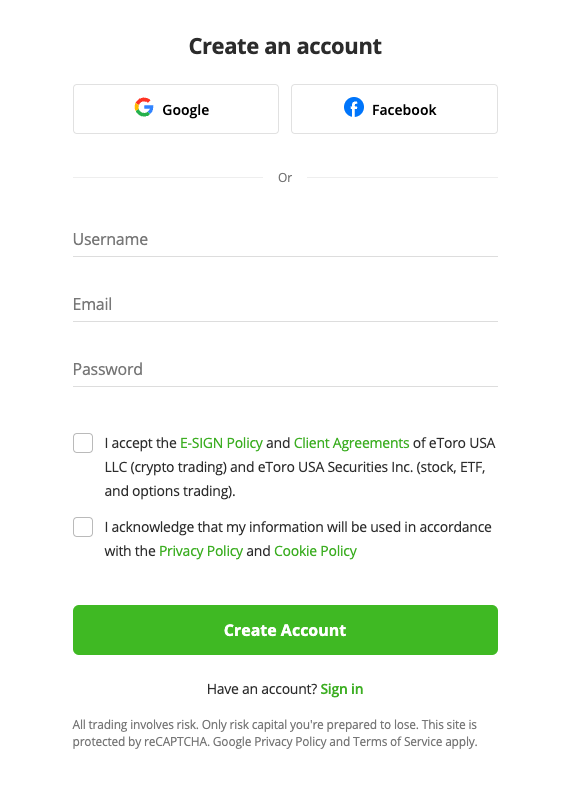Follow the Sign in link
This screenshot has height=791, width=573.
pyautogui.click(x=341, y=689)
